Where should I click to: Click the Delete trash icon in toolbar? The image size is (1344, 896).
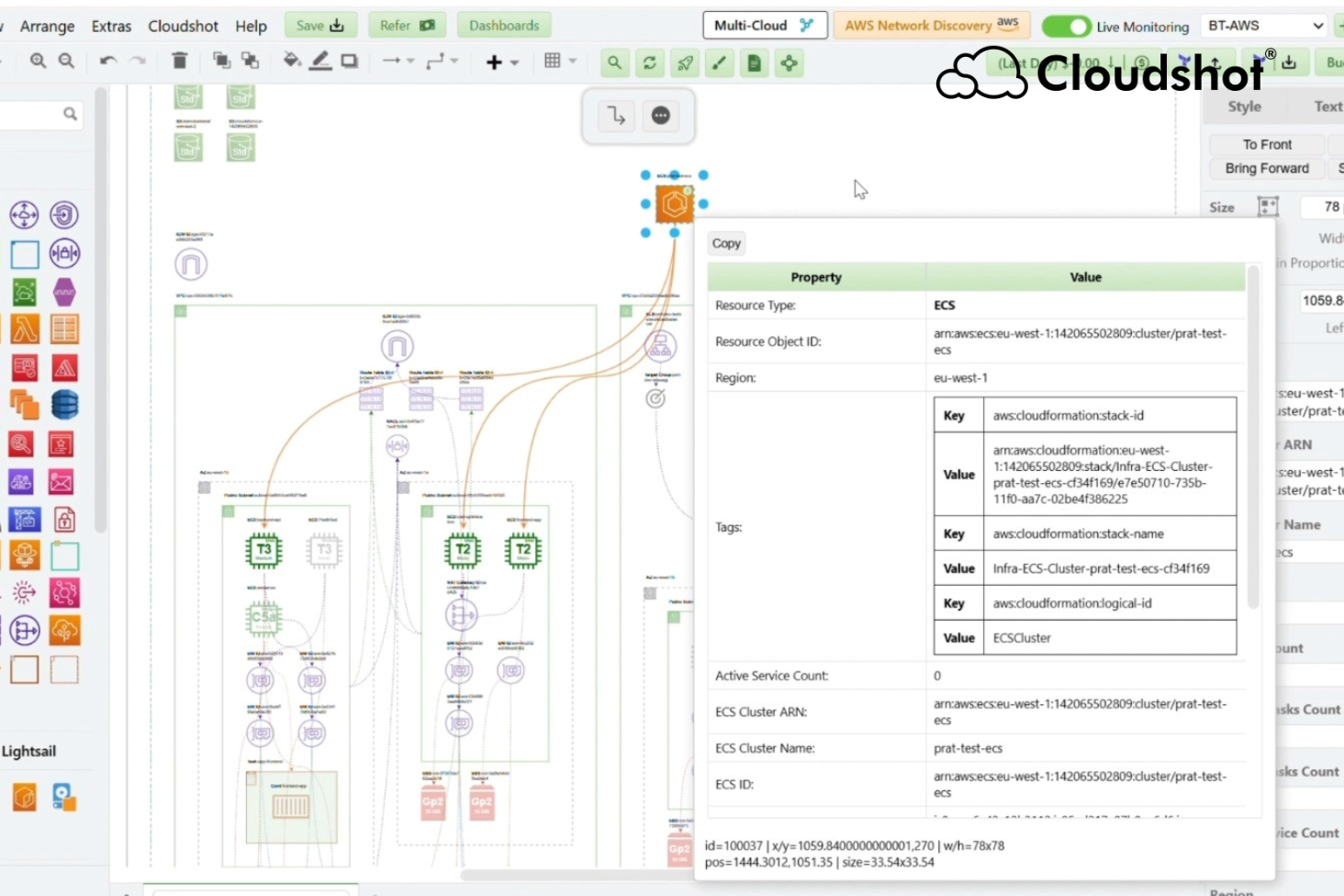tap(180, 62)
